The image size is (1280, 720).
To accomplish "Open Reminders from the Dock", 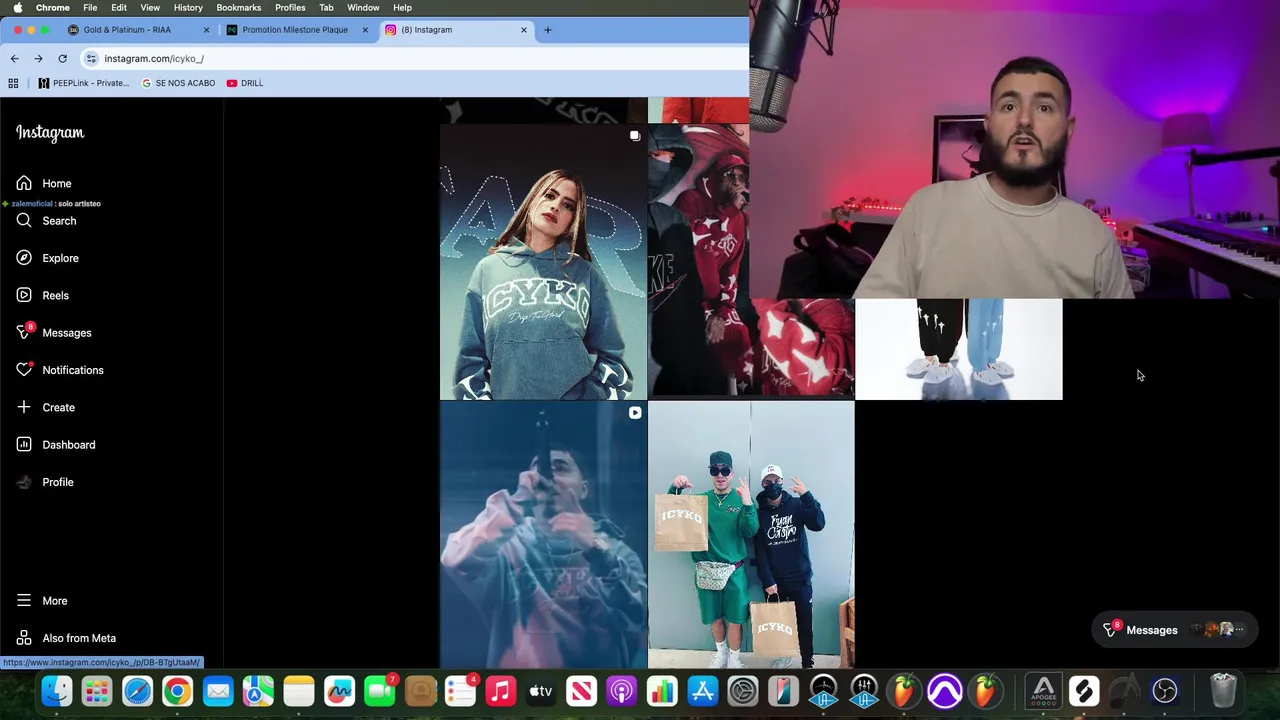I will pos(460,691).
